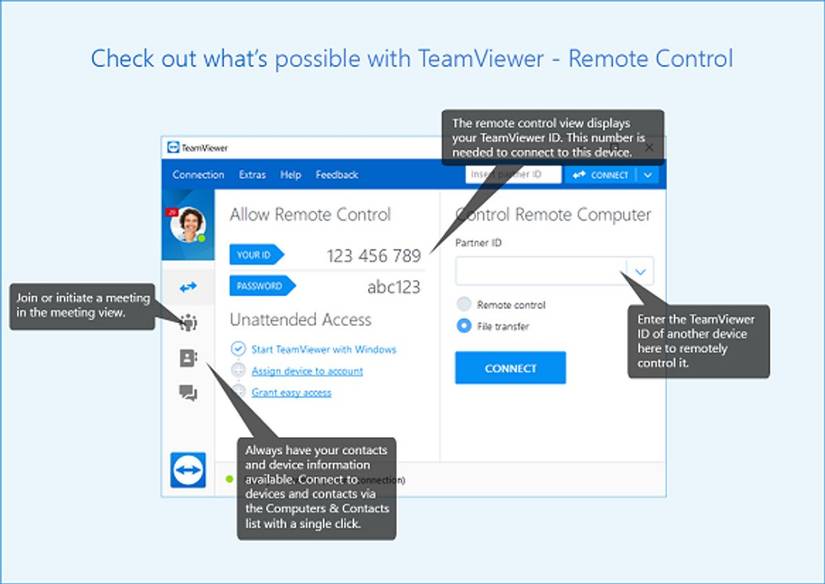
Task: Open the dropdown beside the toolbar Connect button
Action: [648, 174]
